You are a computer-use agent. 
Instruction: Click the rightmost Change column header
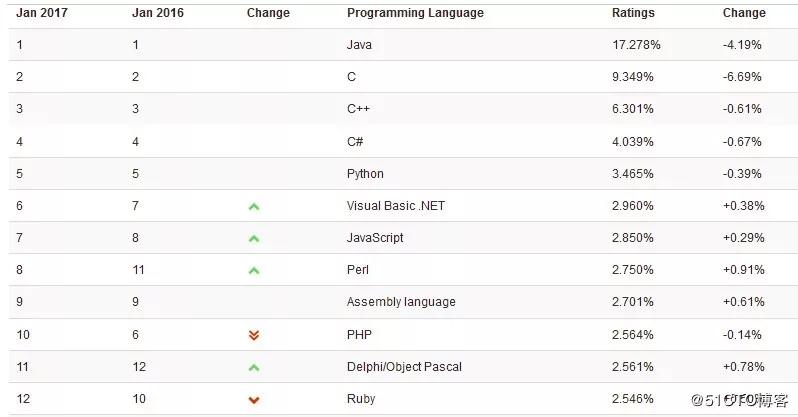click(744, 13)
